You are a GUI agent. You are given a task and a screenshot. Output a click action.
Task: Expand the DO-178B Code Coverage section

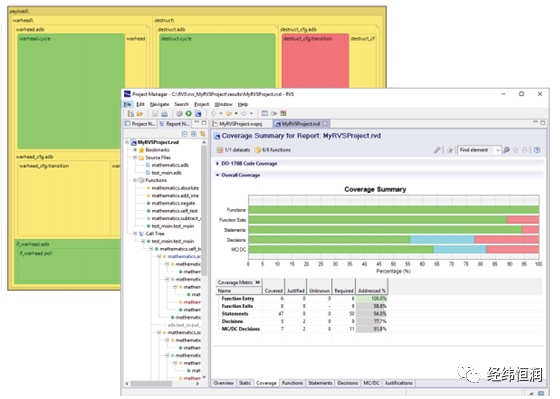coord(217,164)
